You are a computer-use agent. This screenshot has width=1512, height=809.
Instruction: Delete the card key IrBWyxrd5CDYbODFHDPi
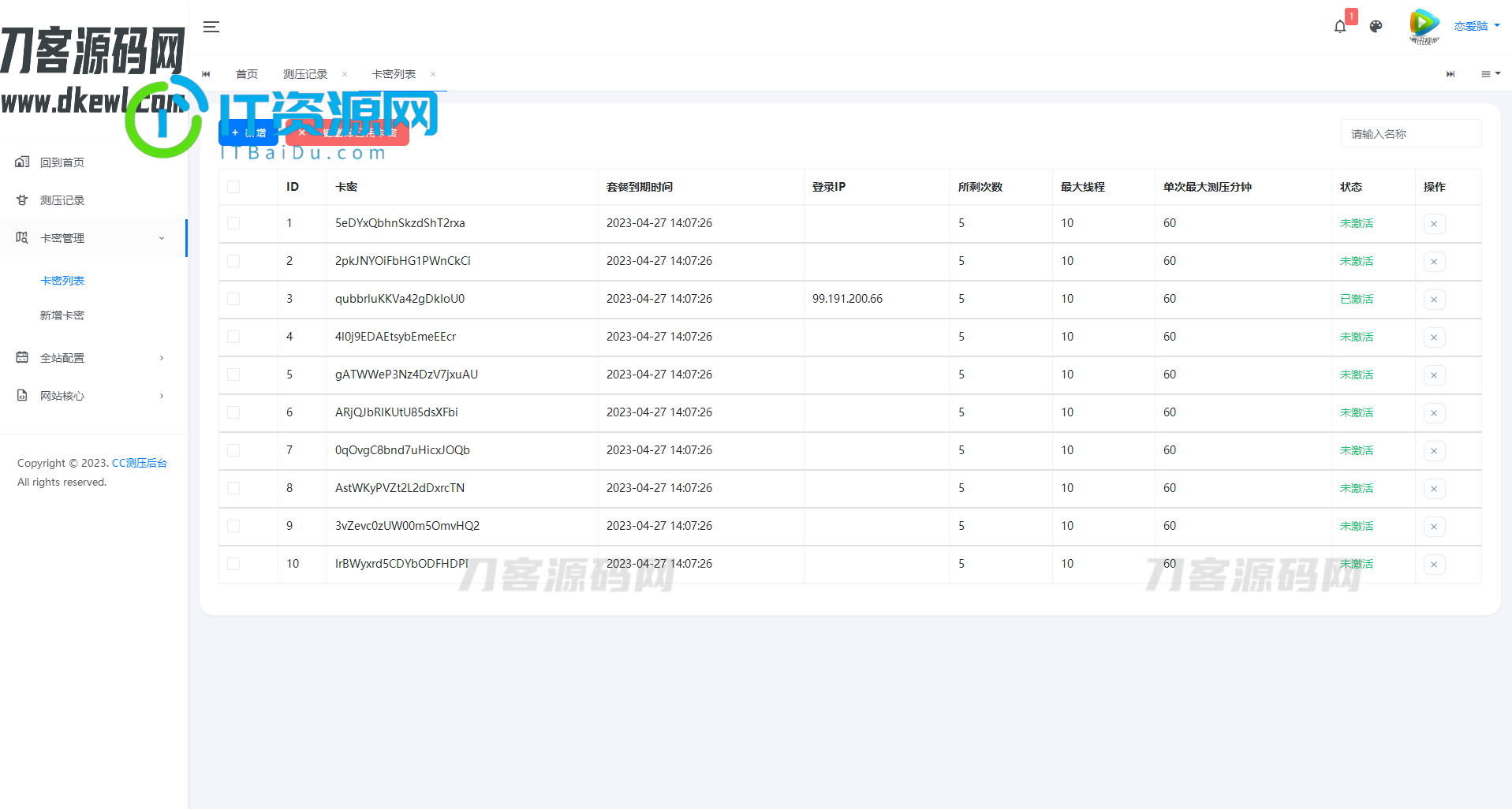pos(1434,565)
